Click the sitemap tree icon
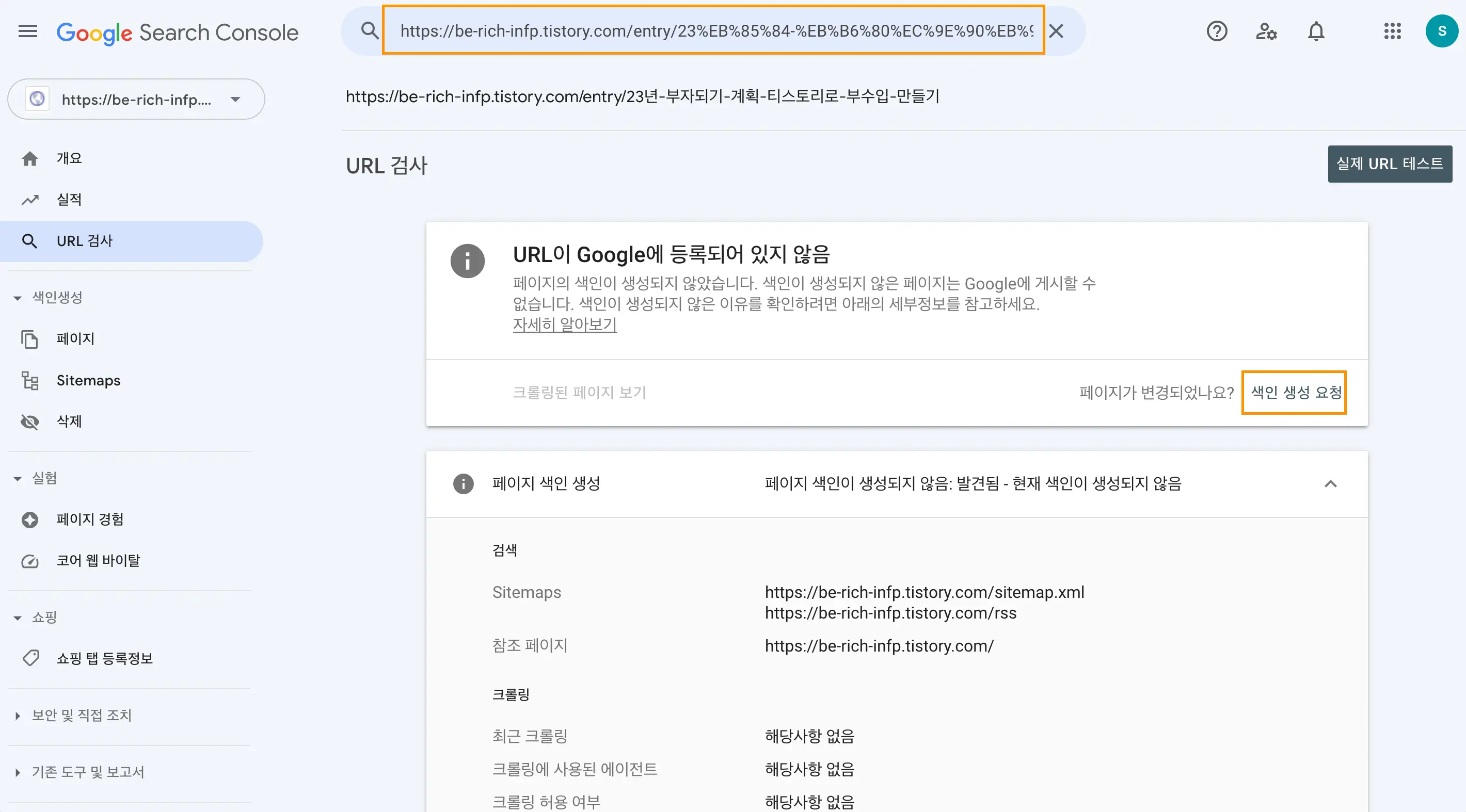This screenshot has width=1466, height=812. (29, 380)
